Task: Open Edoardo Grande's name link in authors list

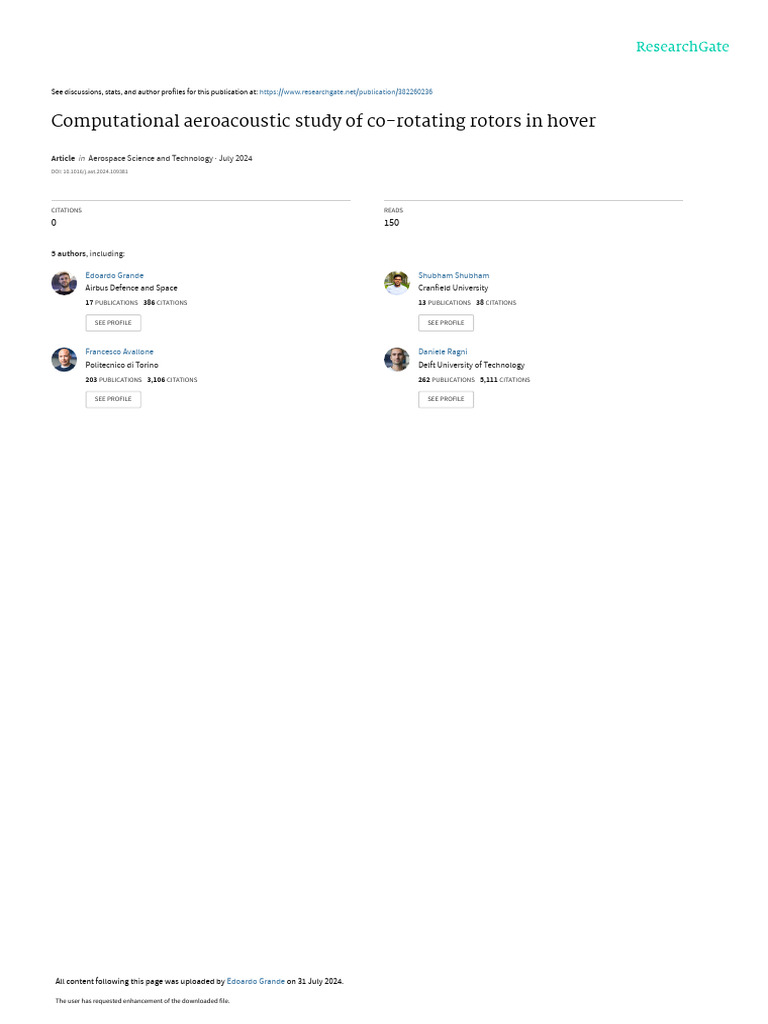Action: click(114, 275)
